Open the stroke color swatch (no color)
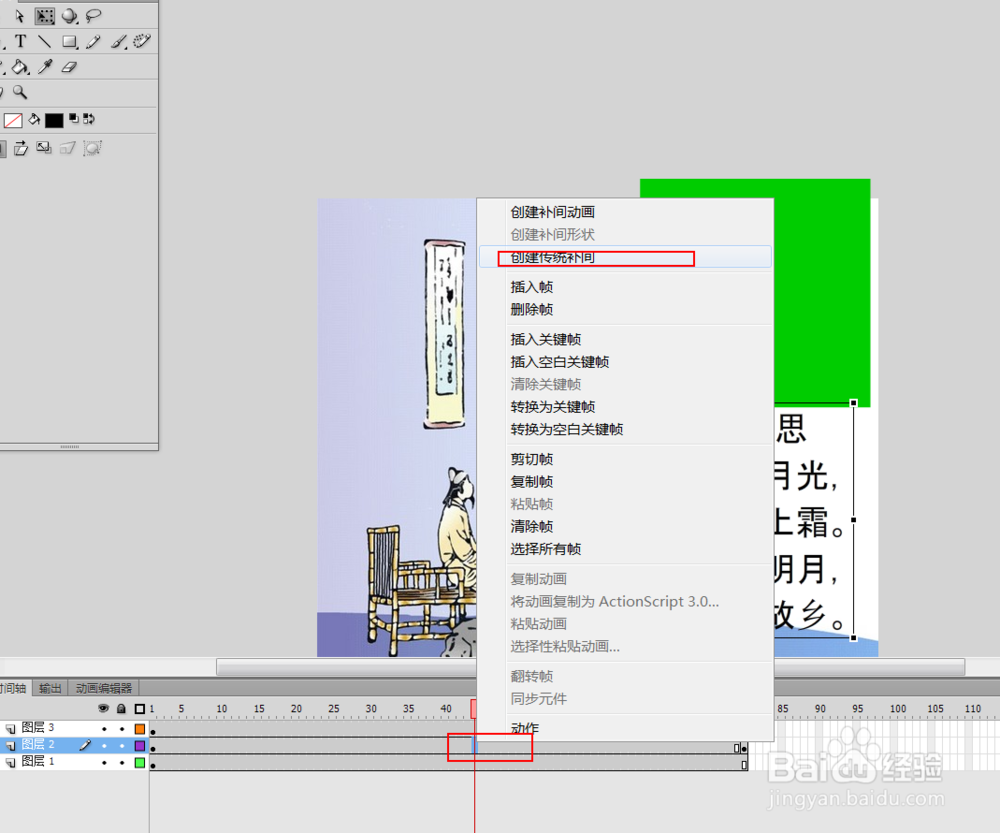 [x=13, y=120]
